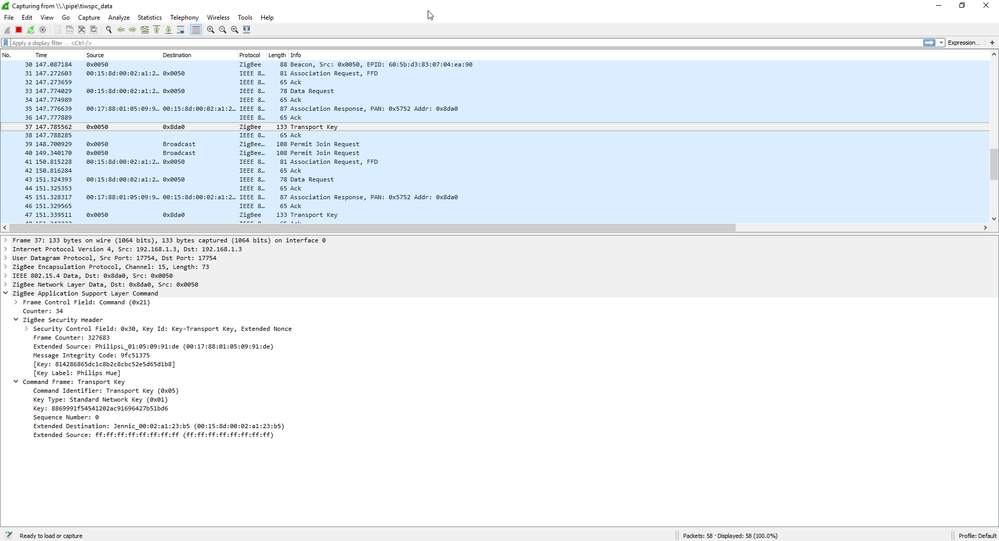This screenshot has height=541, width=999.
Task: Open the File menu
Action: (x=9, y=18)
